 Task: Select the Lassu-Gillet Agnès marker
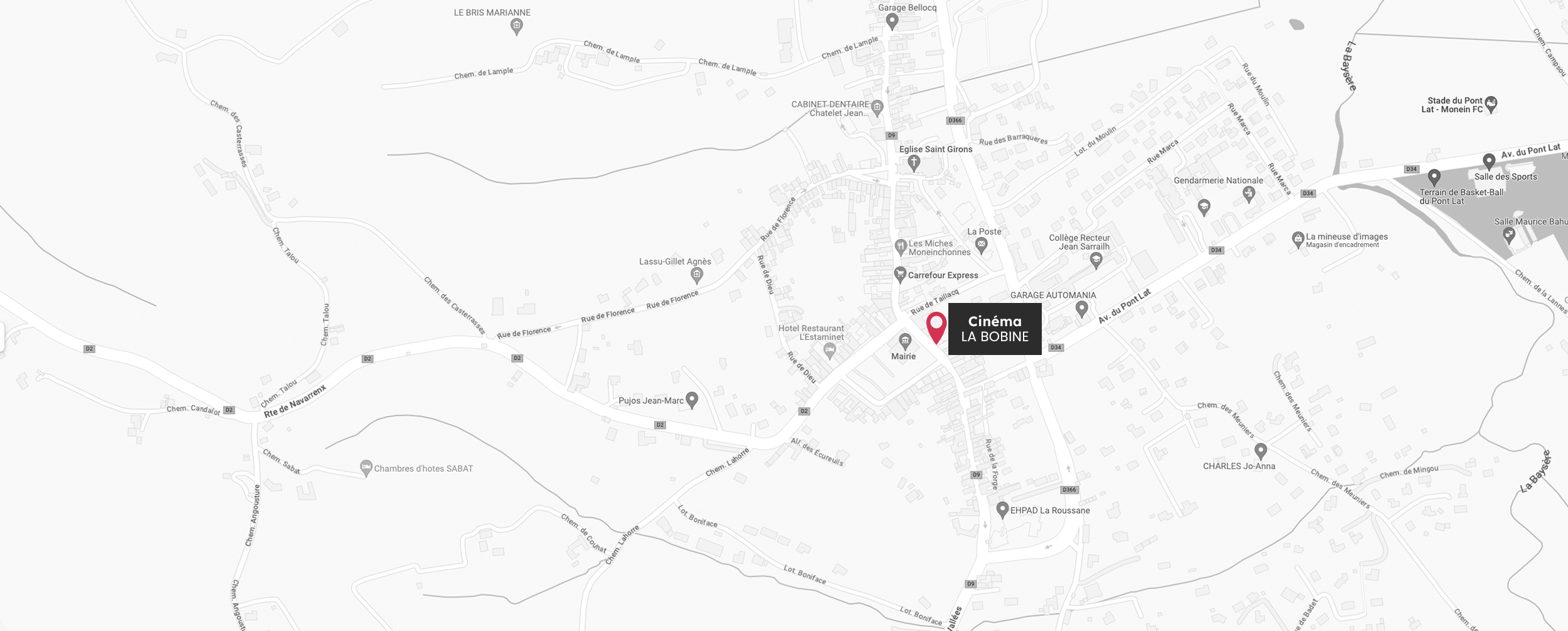(696, 275)
